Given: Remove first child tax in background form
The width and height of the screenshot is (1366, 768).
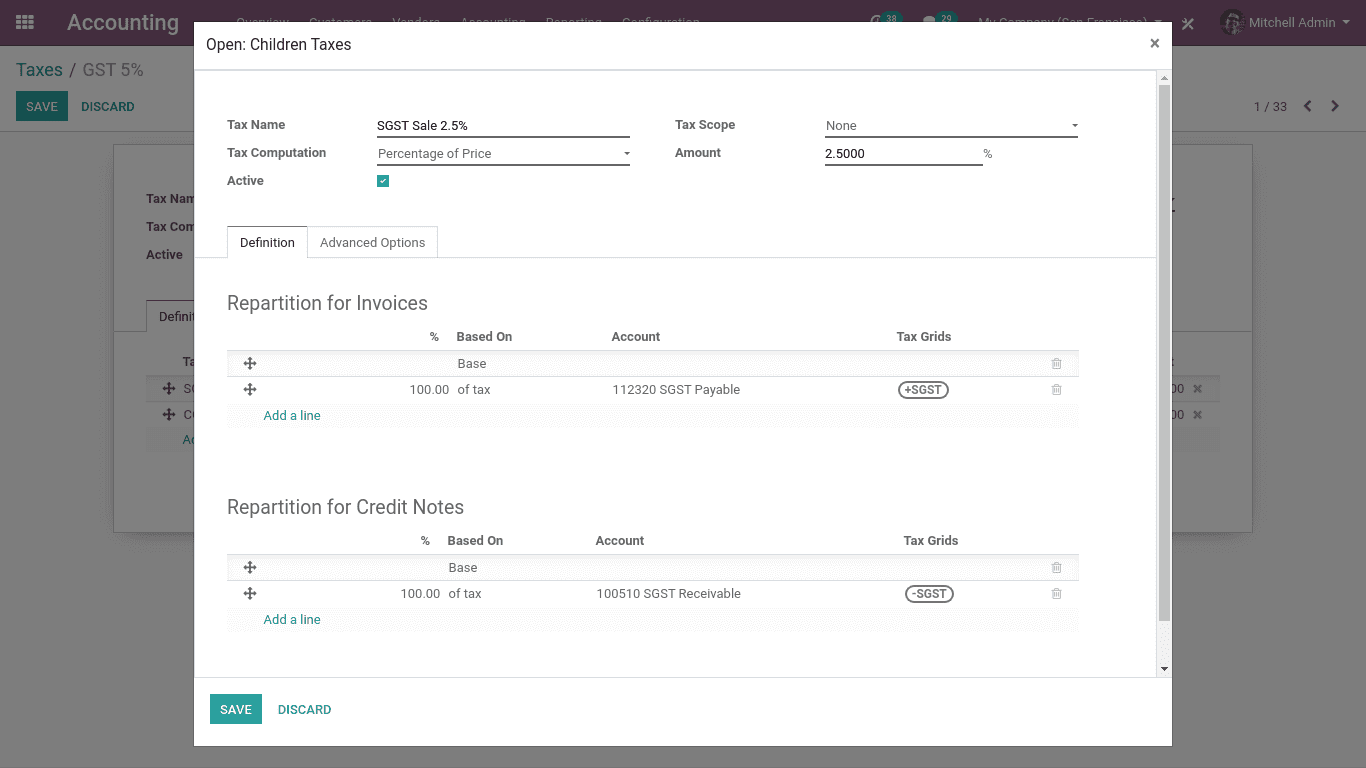Looking at the screenshot, I should (x=1197, y=389).
